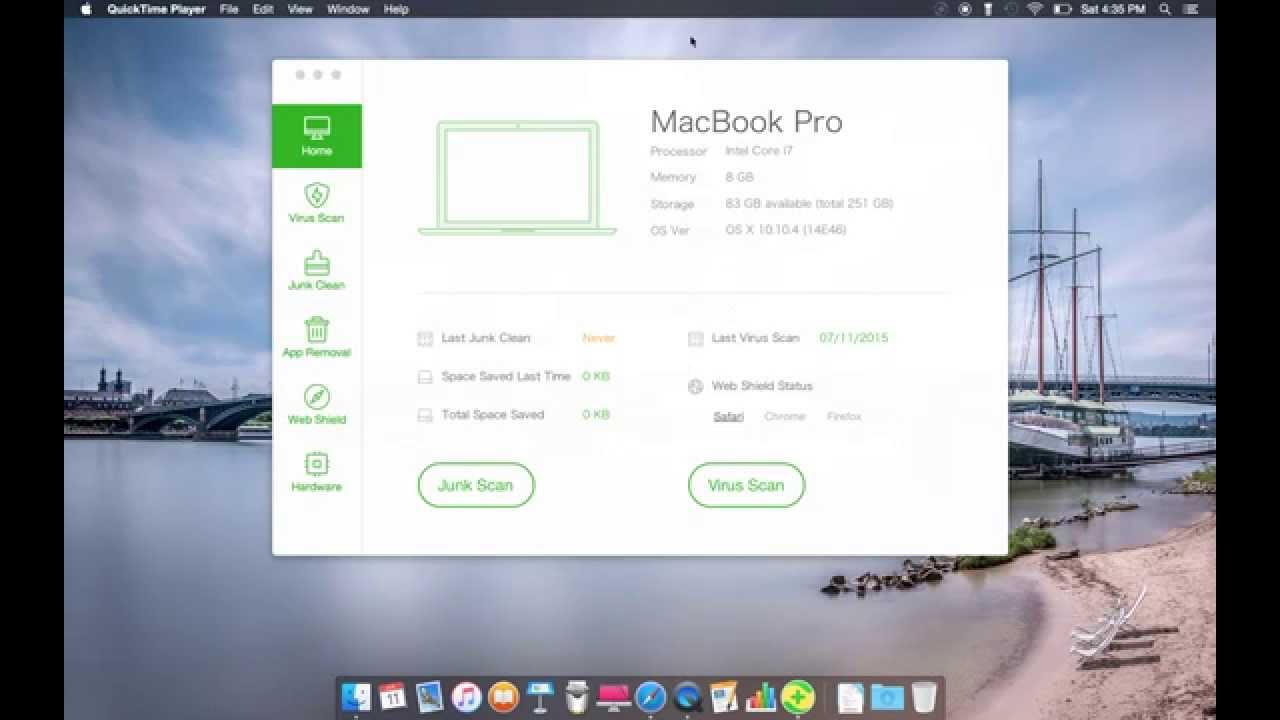The image size is (1280, 720).
Task: Open the Virus Scan sidebar section
Action: [316, 203]
